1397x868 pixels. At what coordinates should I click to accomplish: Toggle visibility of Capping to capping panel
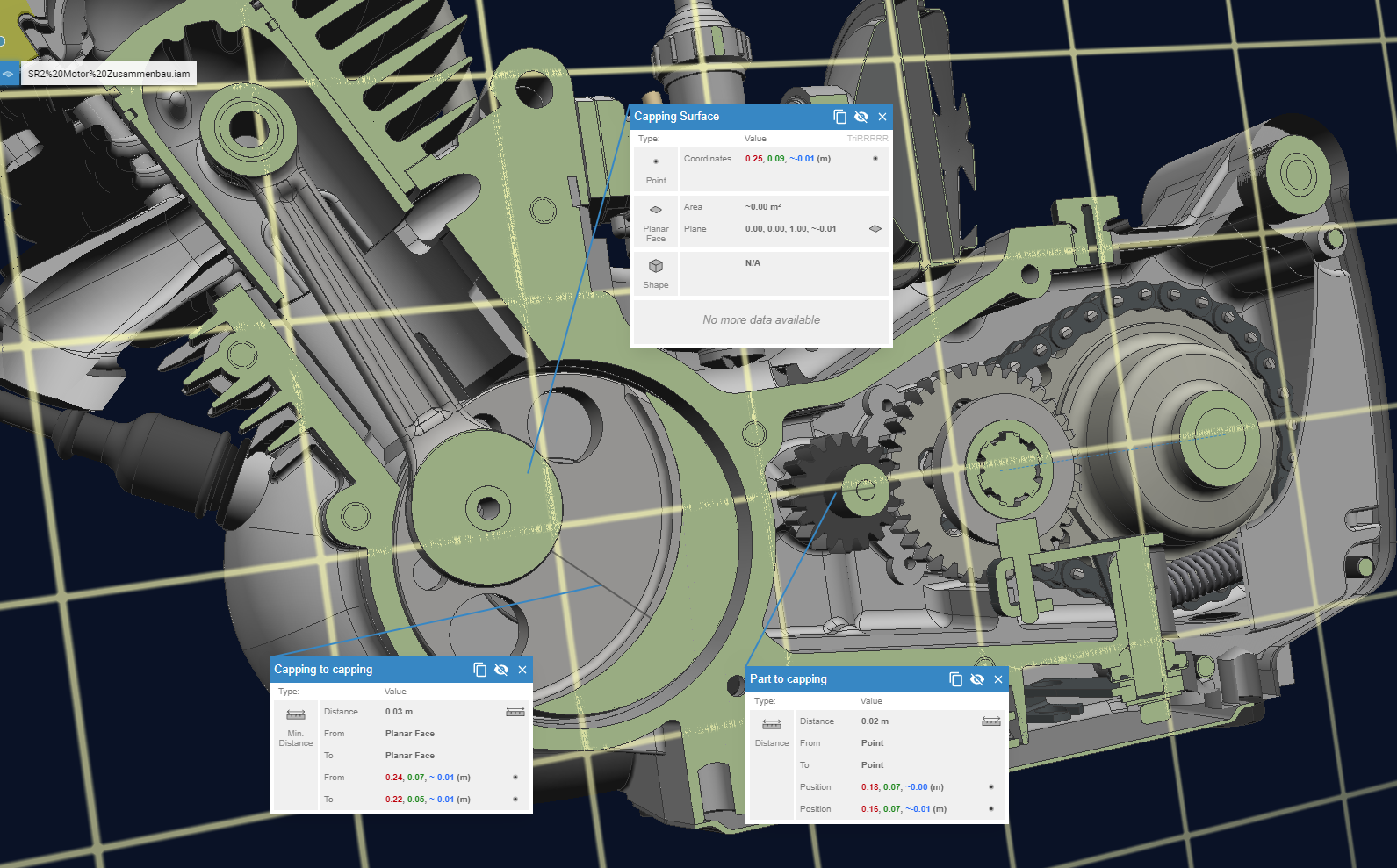(501, 670)
